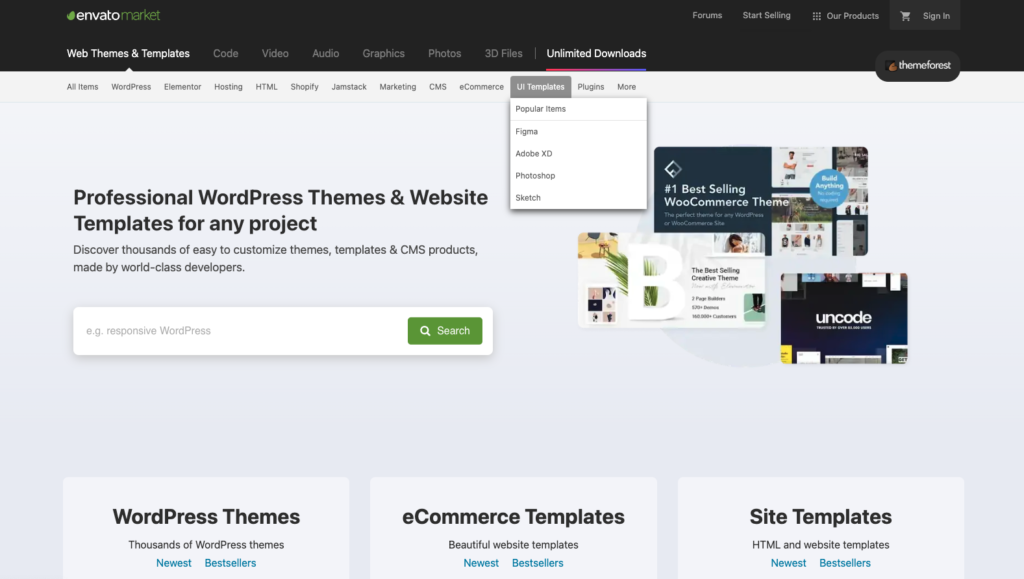
Task: Choose Adobe XD from the dropdown
Action: (x=578, y=154)
